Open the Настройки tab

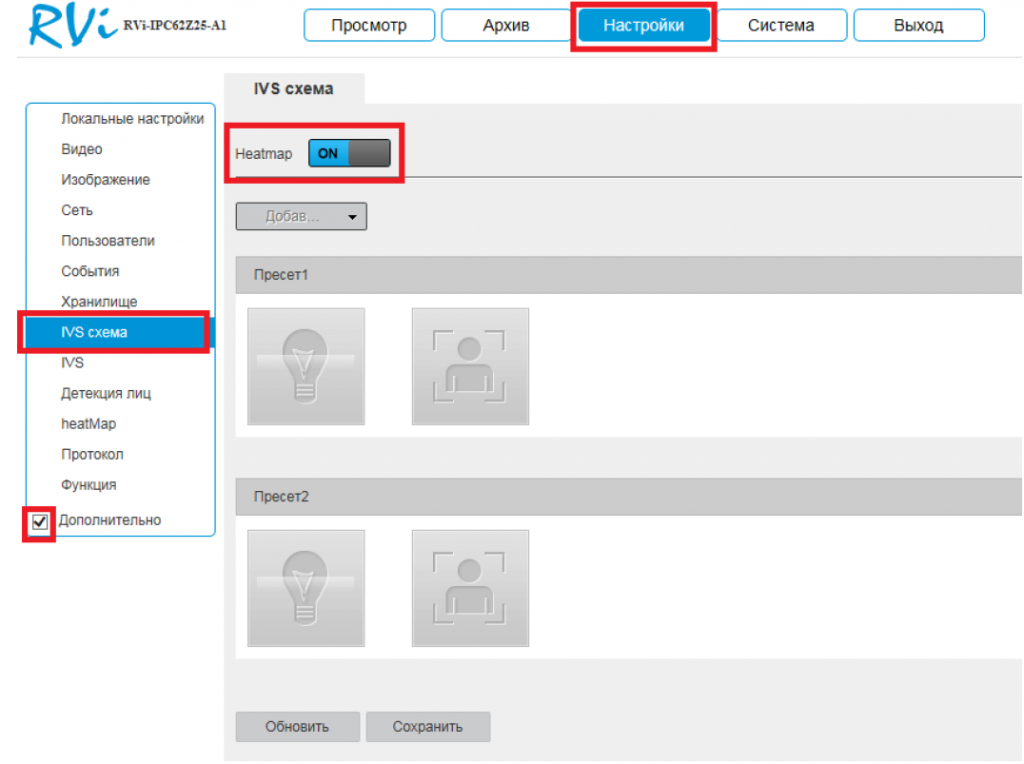click(643, 26)
